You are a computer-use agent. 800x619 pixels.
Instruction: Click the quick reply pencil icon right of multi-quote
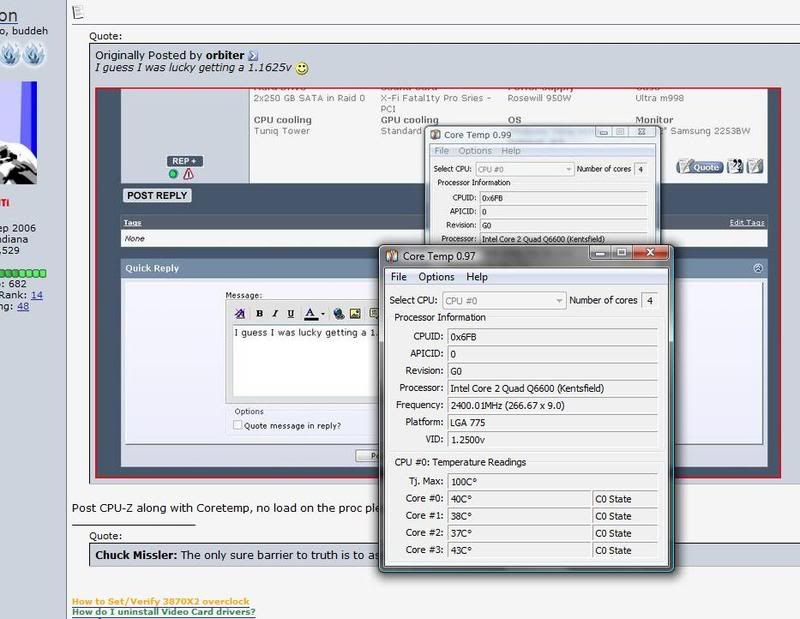pyautogui.click(x=755, y=166)
